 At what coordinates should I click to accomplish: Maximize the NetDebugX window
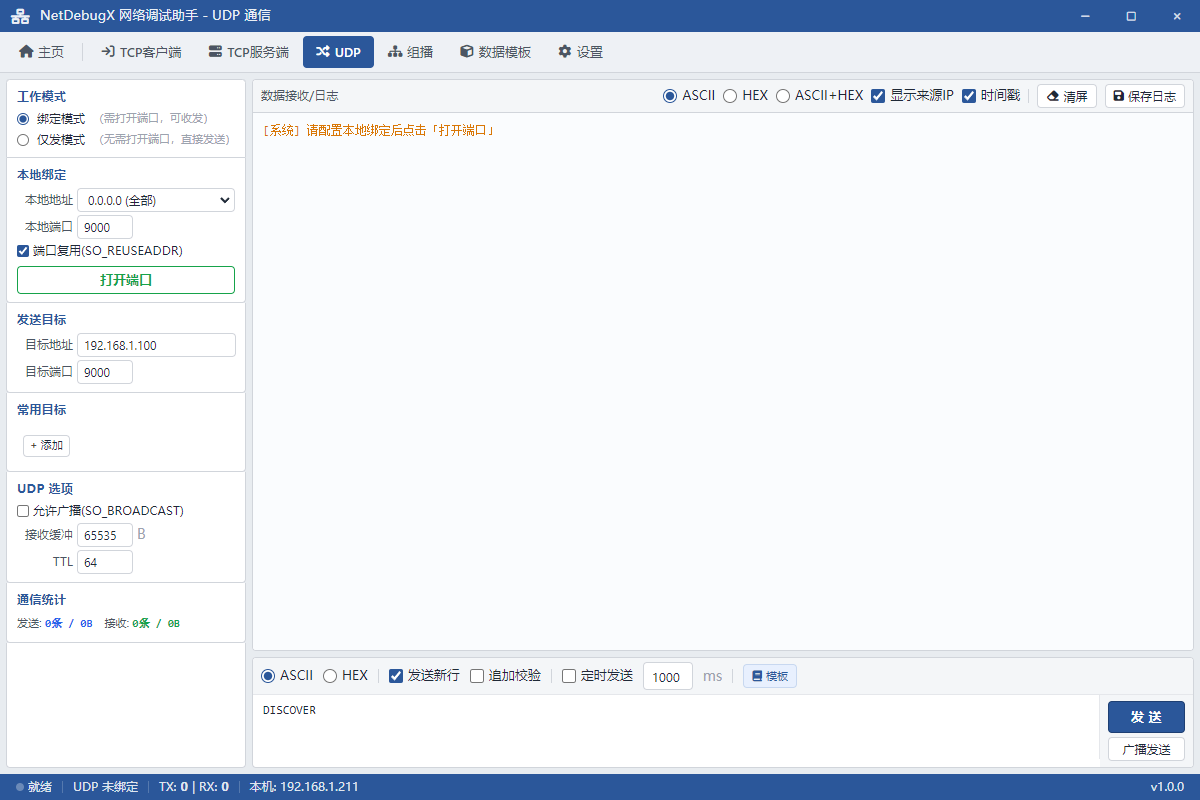(1131, 16)
